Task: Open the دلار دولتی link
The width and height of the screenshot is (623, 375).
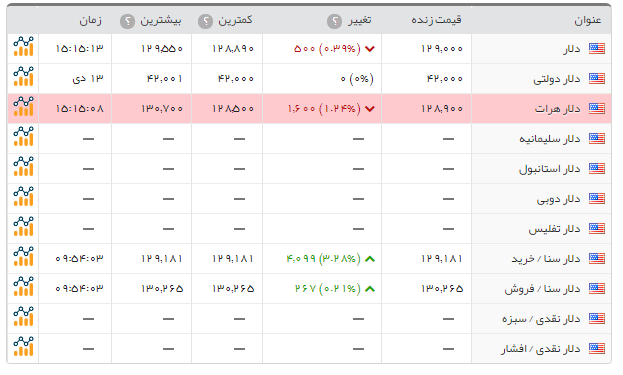Action: pos(557,79)
